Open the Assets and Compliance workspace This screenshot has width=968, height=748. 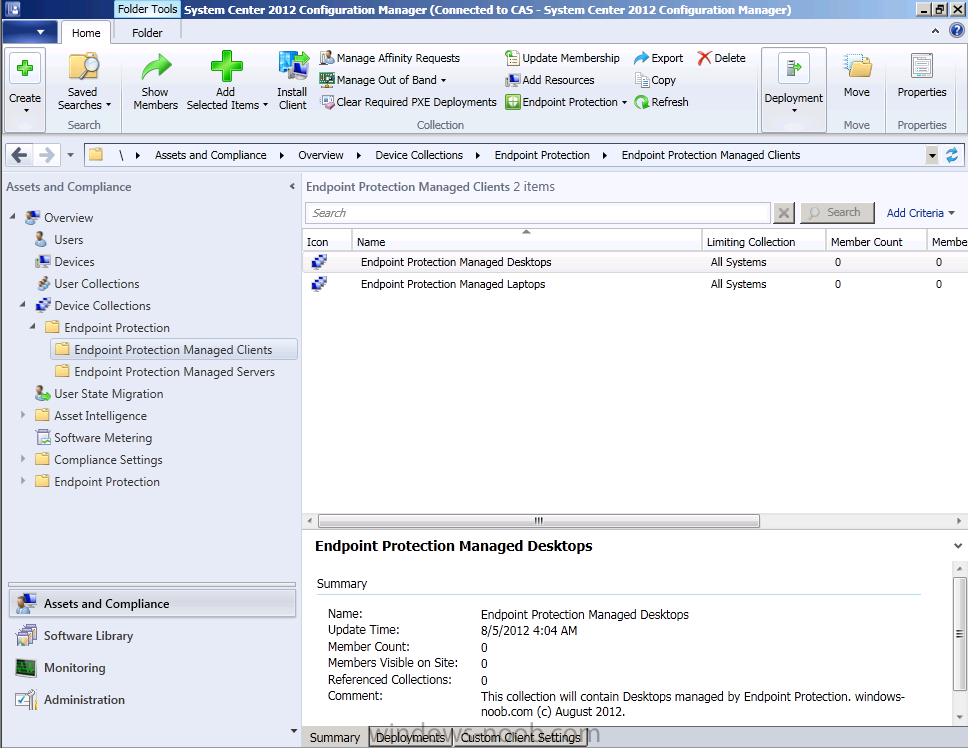click(152, 604)
